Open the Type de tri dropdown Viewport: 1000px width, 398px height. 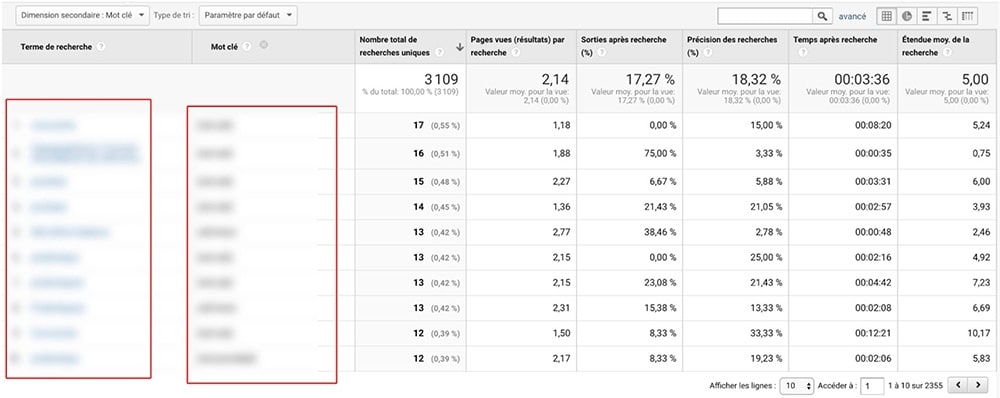[247, 15]
